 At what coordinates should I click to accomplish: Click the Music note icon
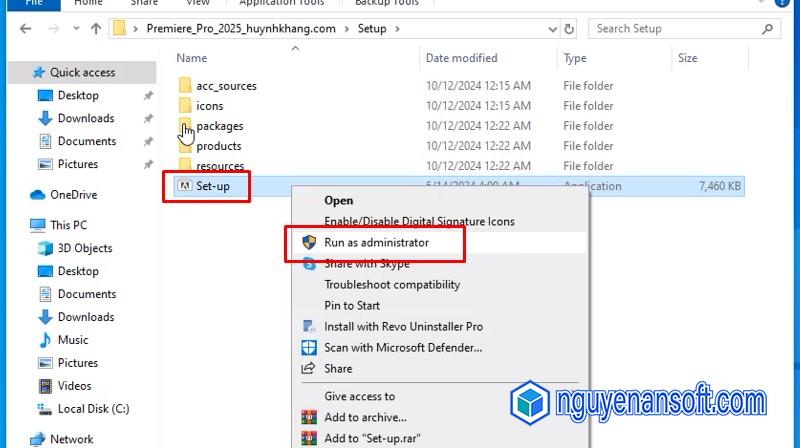[x=45, y=340]
